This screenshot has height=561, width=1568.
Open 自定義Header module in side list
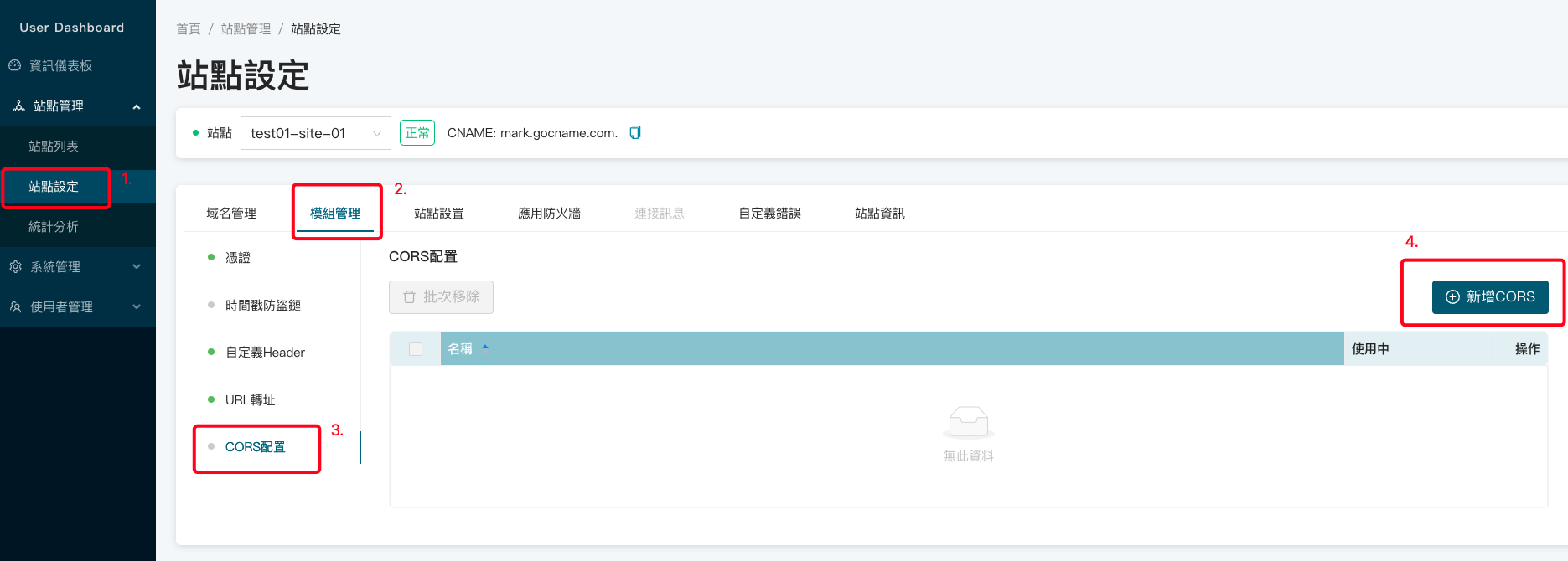[x=265, y=353]
